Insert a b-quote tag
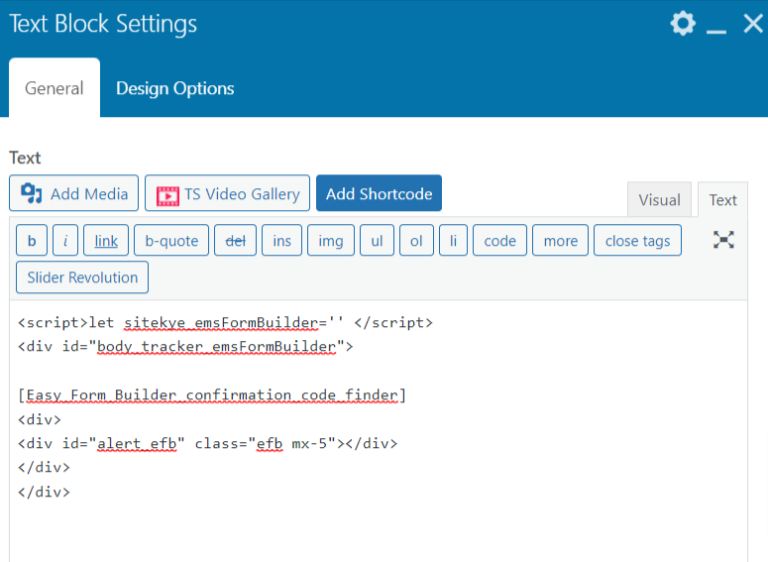Screen dimensions: 768x562 point(172,241)
